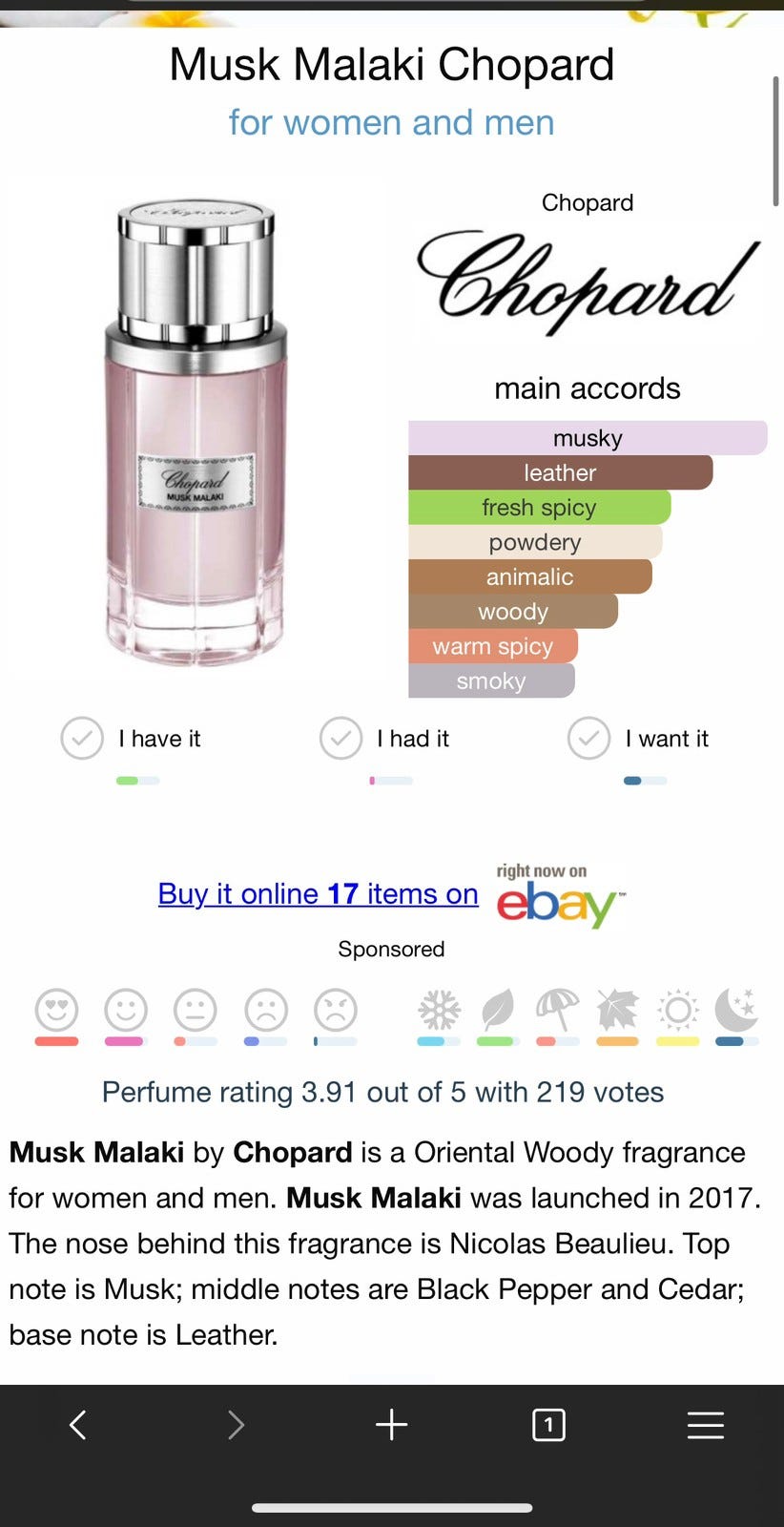Click the winter snowflake season icon

coord(439,1010)
